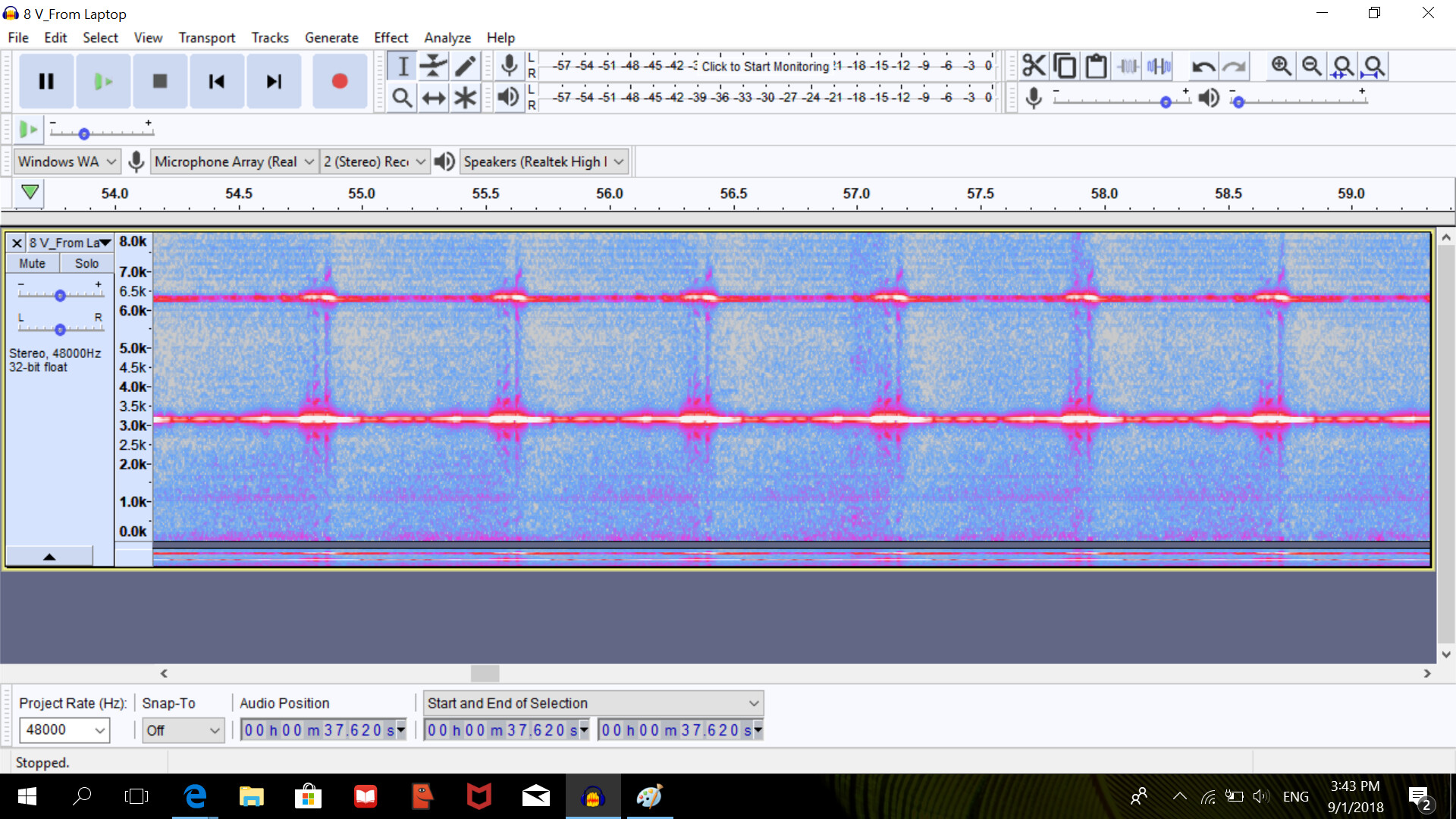This screenshot has height=819, width=1456.
Task: Trim audio outside selection icon
Action: click(x=1128, y=66)
